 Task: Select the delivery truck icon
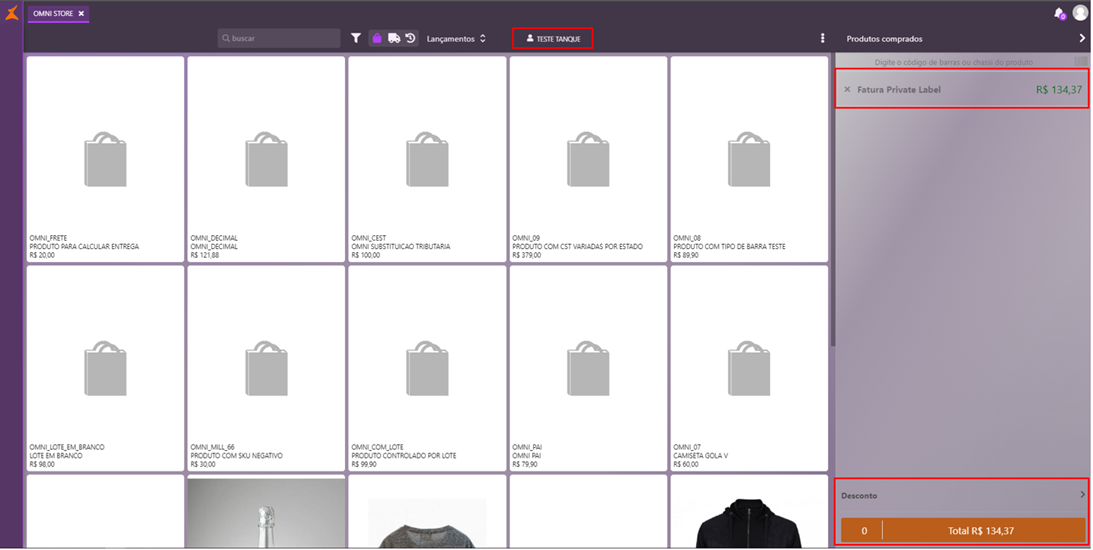pyautogui.click(x=394, y=38)
